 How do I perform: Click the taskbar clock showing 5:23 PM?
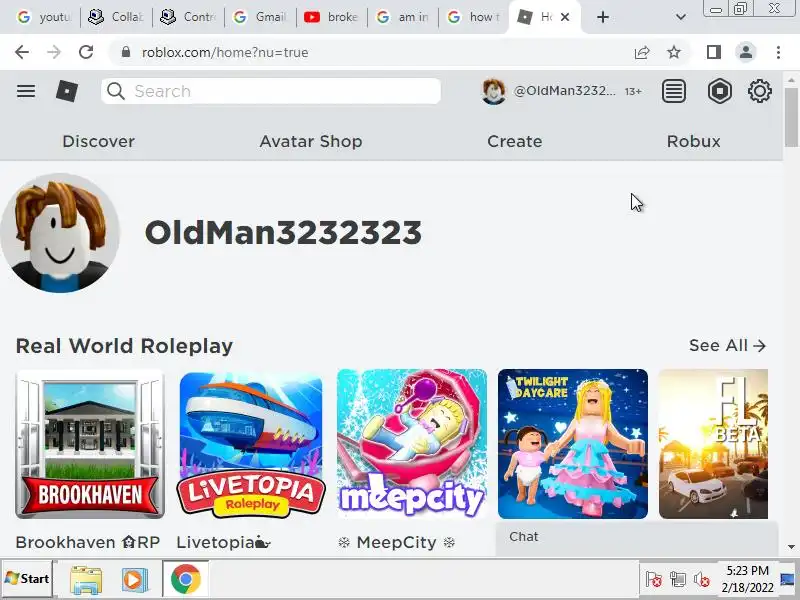747,579
